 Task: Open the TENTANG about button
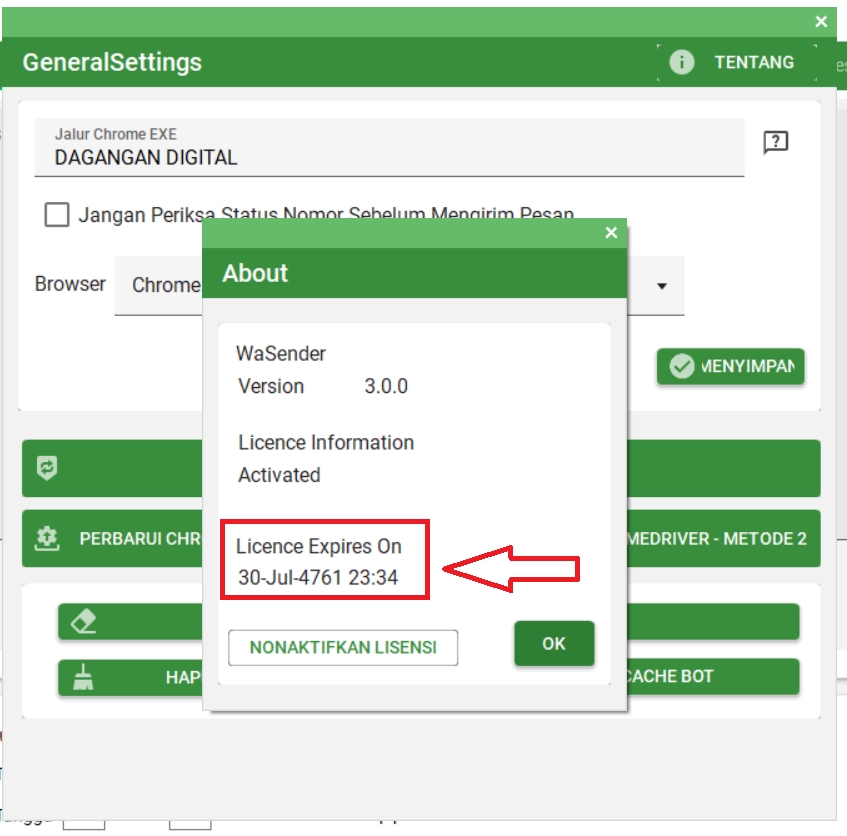coord(737,63)
